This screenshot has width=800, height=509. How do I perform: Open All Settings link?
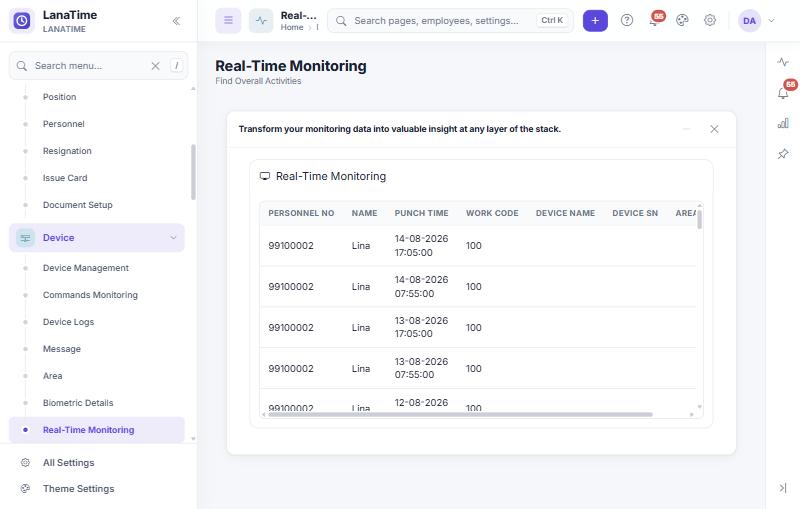[69, 463]
